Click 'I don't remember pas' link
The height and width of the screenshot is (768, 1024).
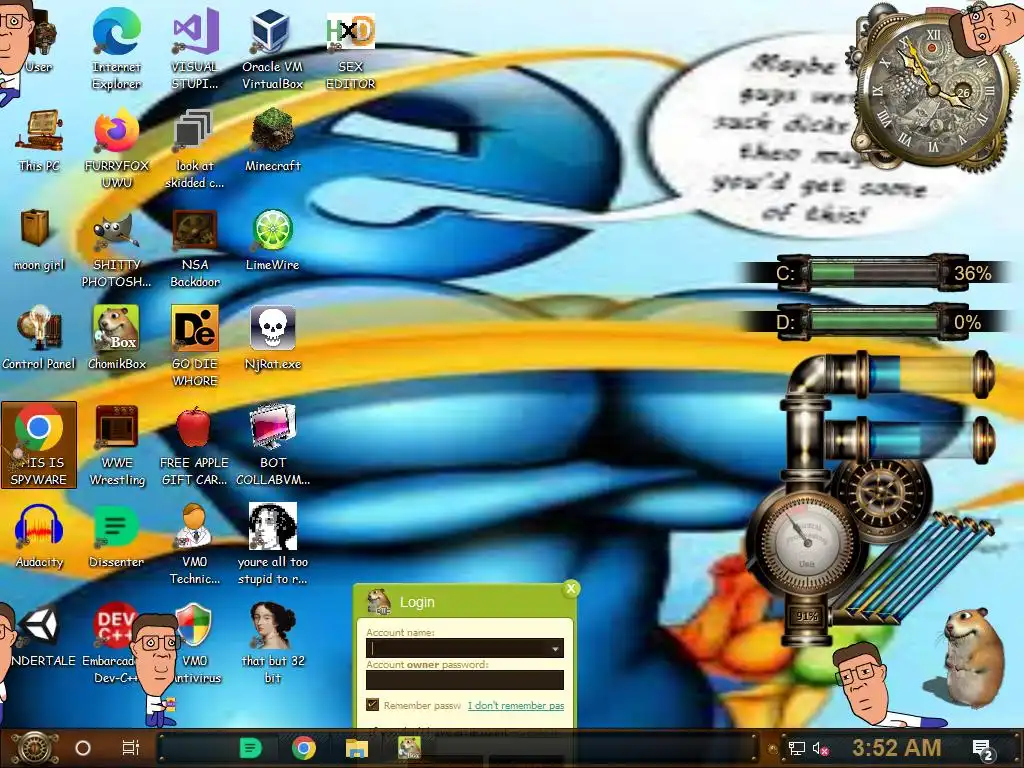(516, 705)
